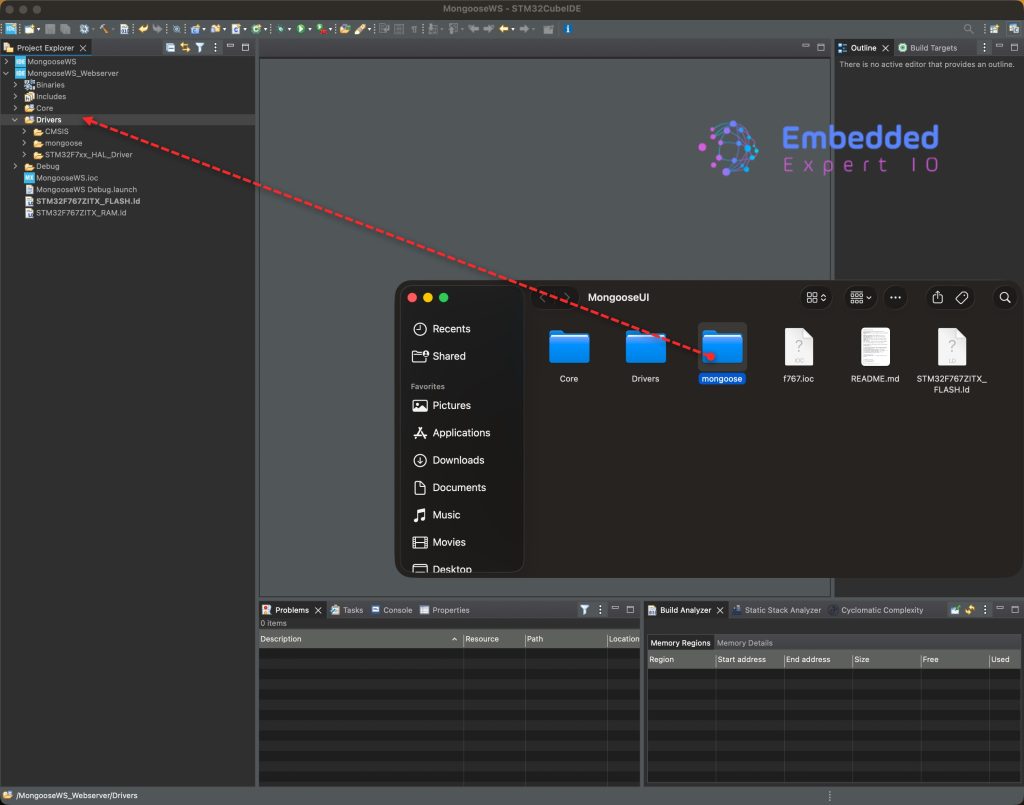Open Finder grouping options dropdown

(859, 297)
